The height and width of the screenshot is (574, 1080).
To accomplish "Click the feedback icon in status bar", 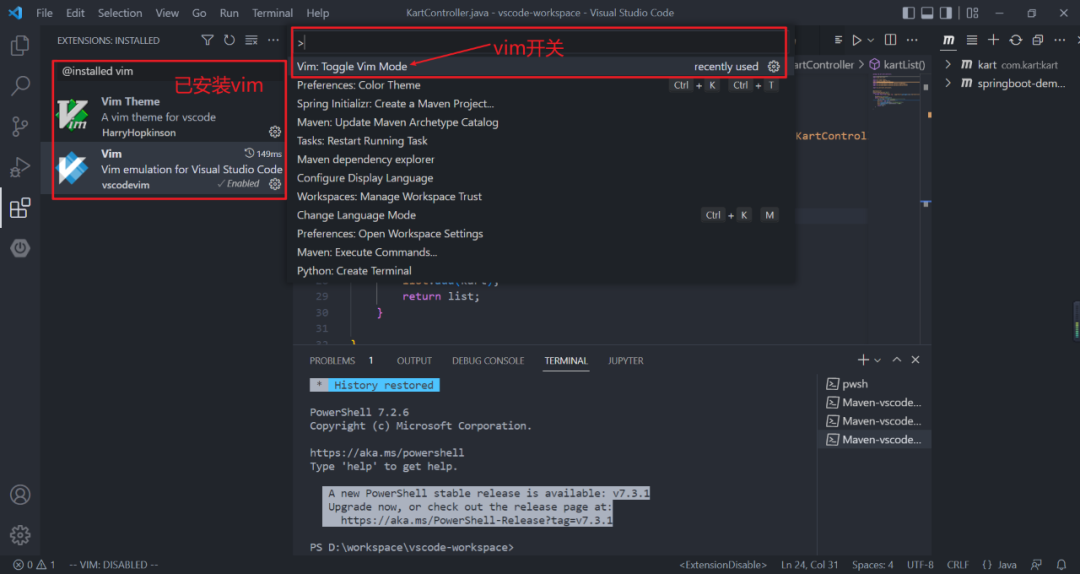I will 1036,564.
